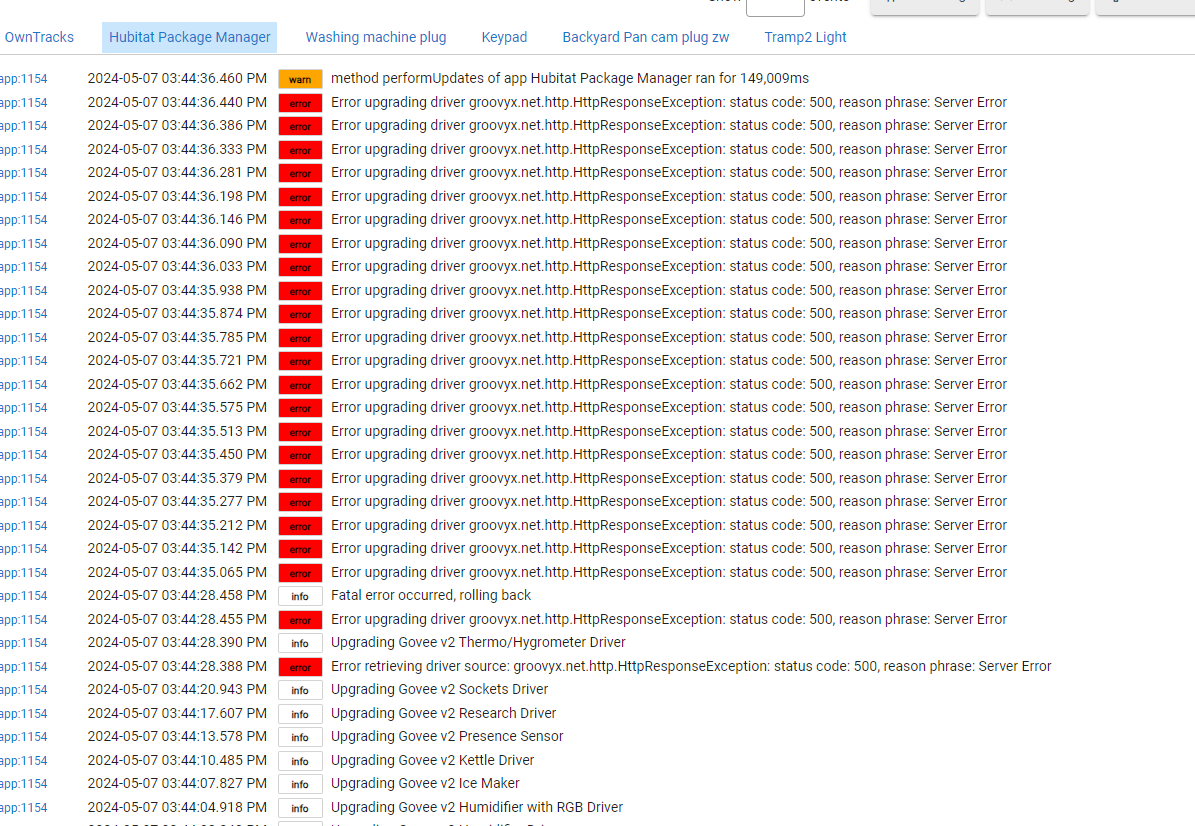This screenshot has width=1195, height=826.
Task: Open app:1154 link at 03:44:20.943 PM
Action: point(24,690)
